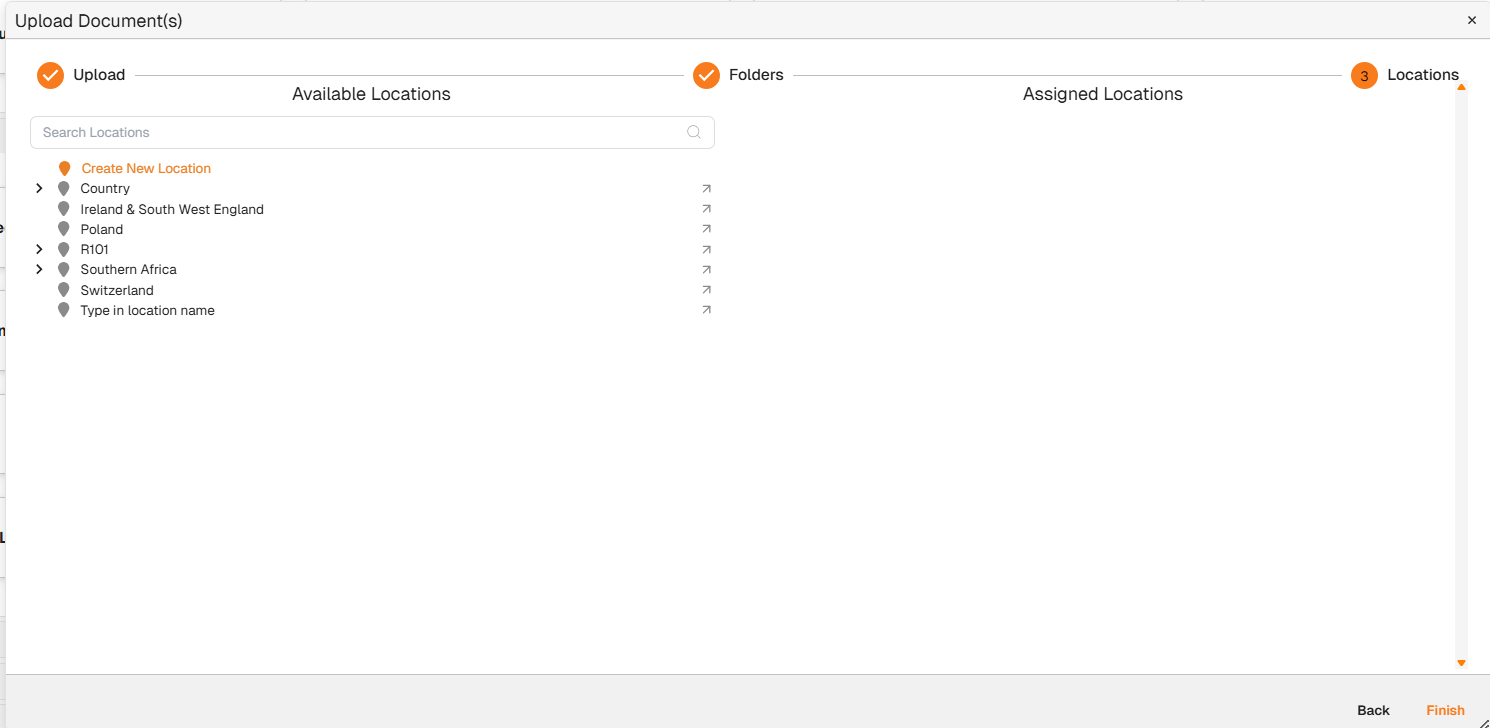
Task: Assign Southern Africa using its arrow icon
Action: pos(706,269)
